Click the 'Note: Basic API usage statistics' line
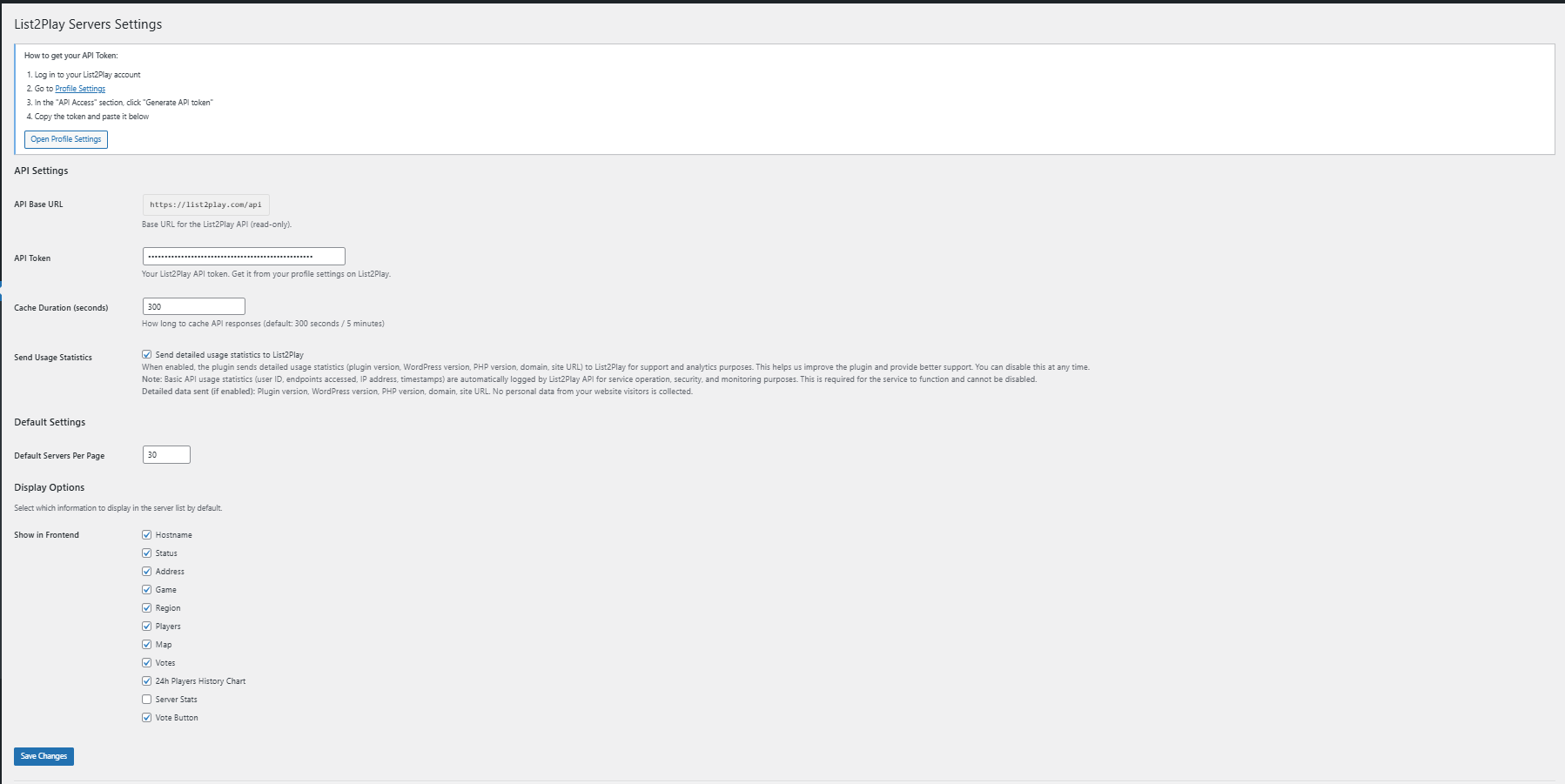 coord(589,379)
